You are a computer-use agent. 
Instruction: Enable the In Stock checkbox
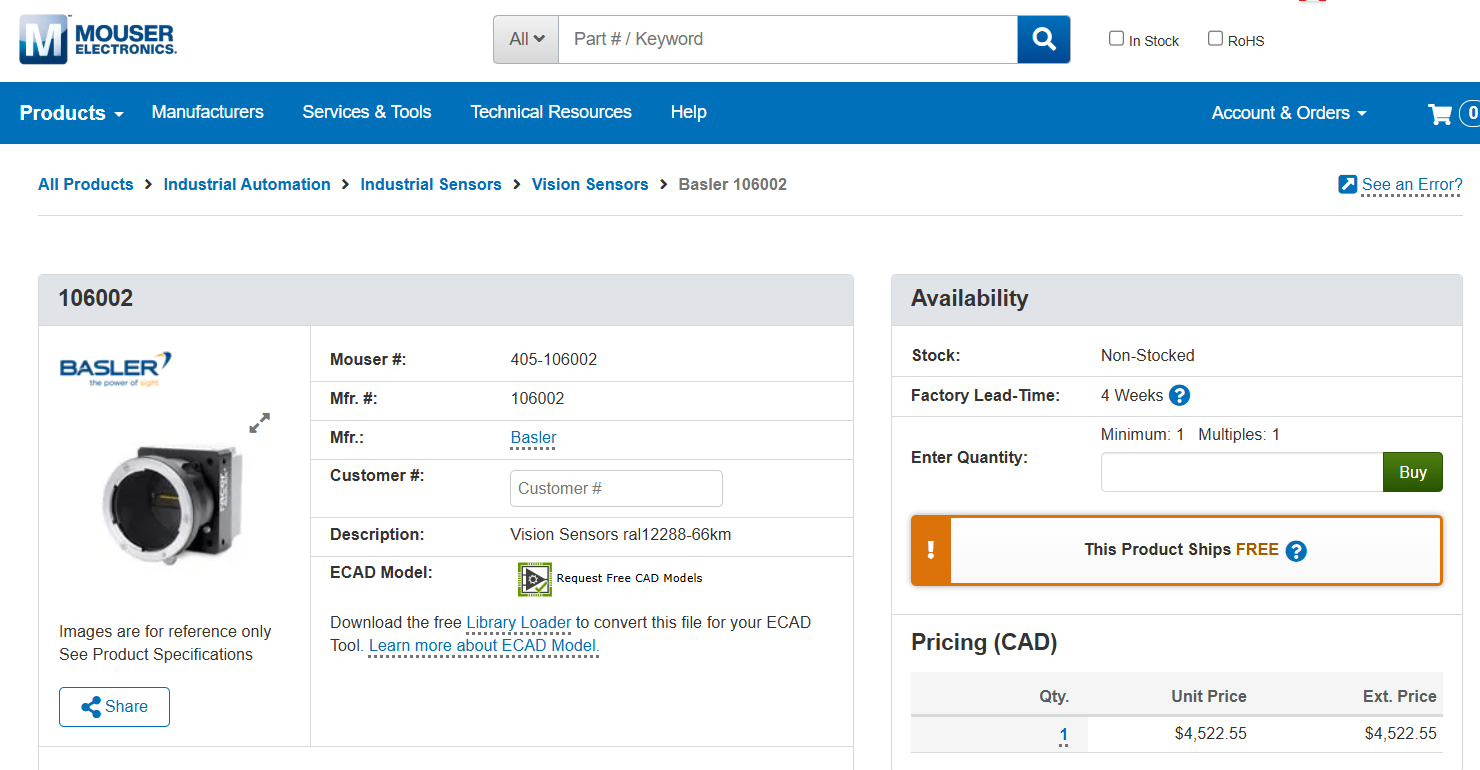1117,39
